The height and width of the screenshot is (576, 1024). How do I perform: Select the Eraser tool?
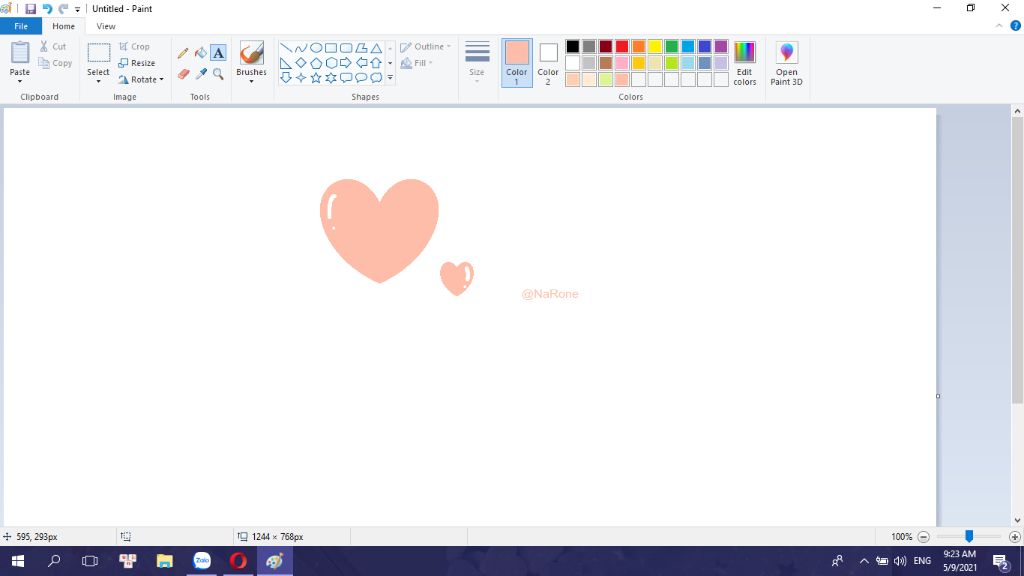183,74
